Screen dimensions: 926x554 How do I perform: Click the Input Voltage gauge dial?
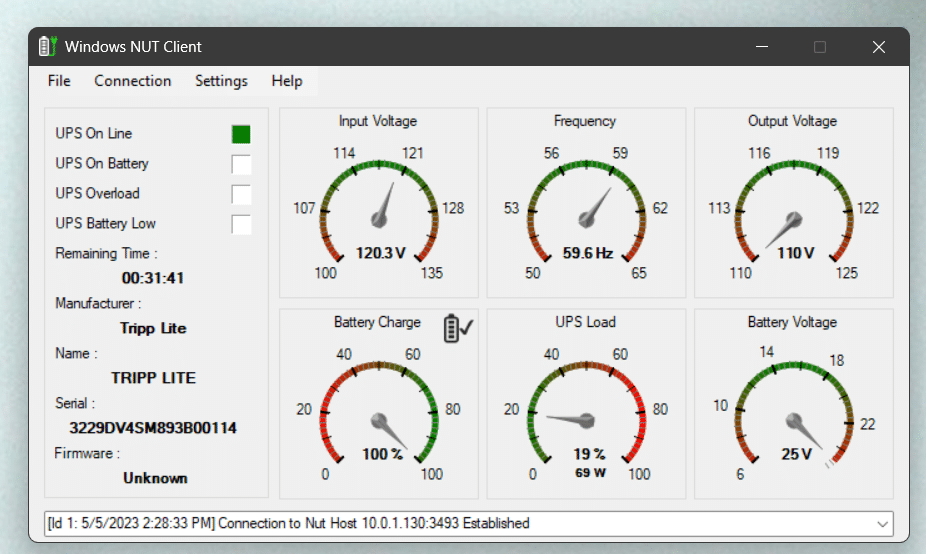coord(379,211)
